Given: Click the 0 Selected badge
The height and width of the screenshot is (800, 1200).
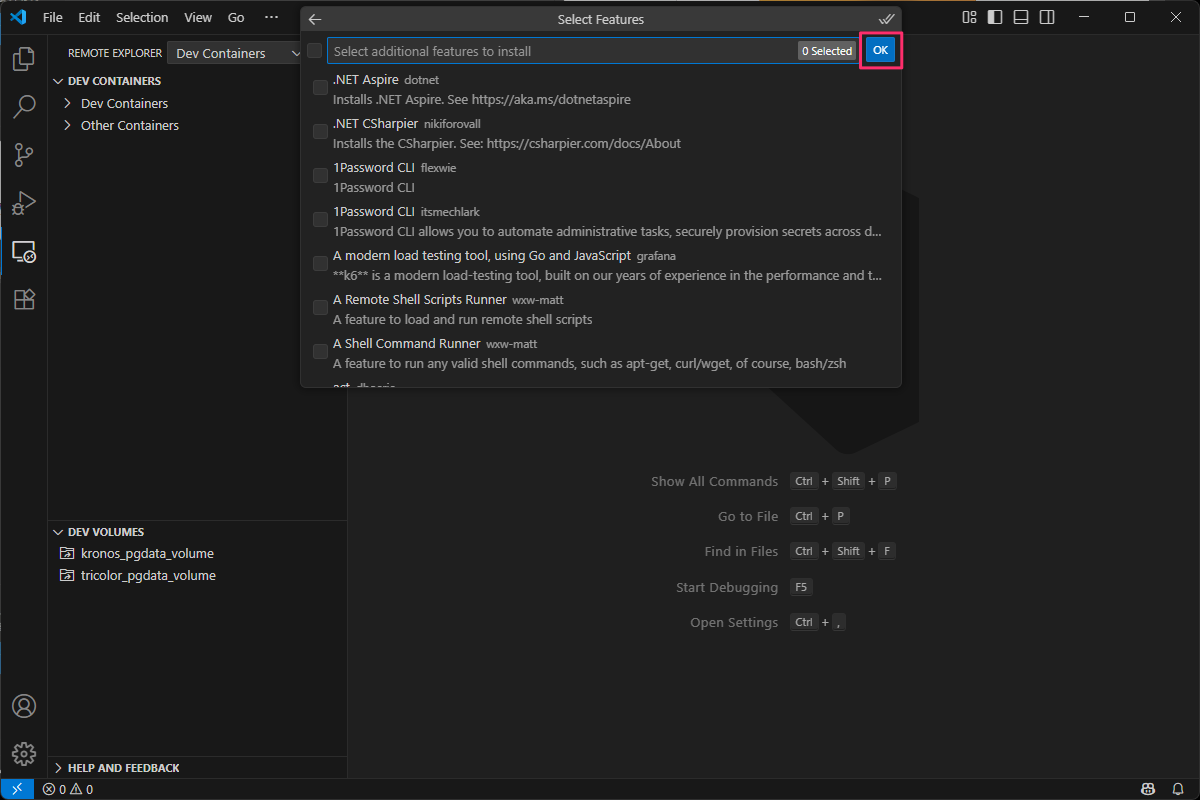Looking at the screenshot, I should pos(827,51).
